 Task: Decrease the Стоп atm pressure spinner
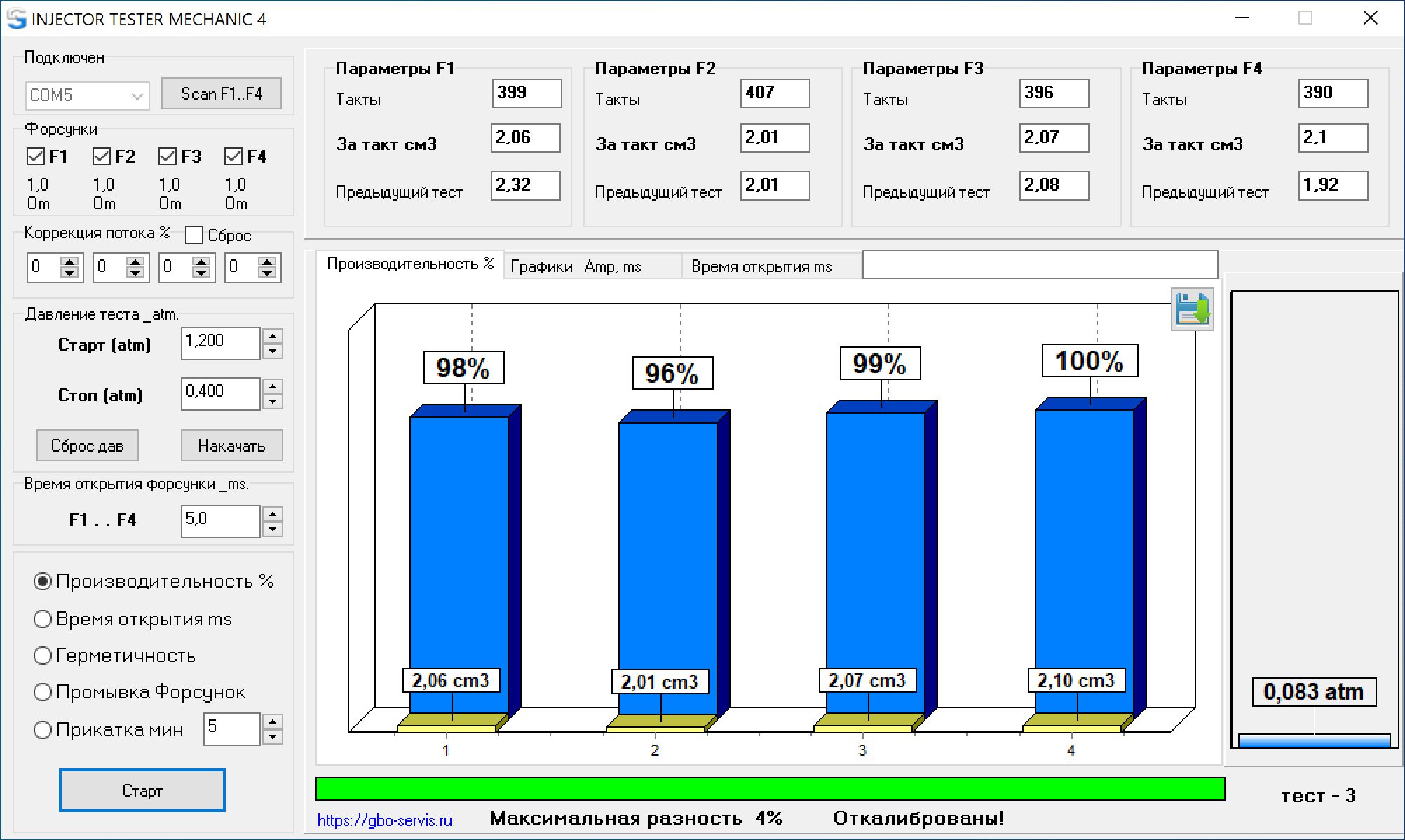[273, 402]
